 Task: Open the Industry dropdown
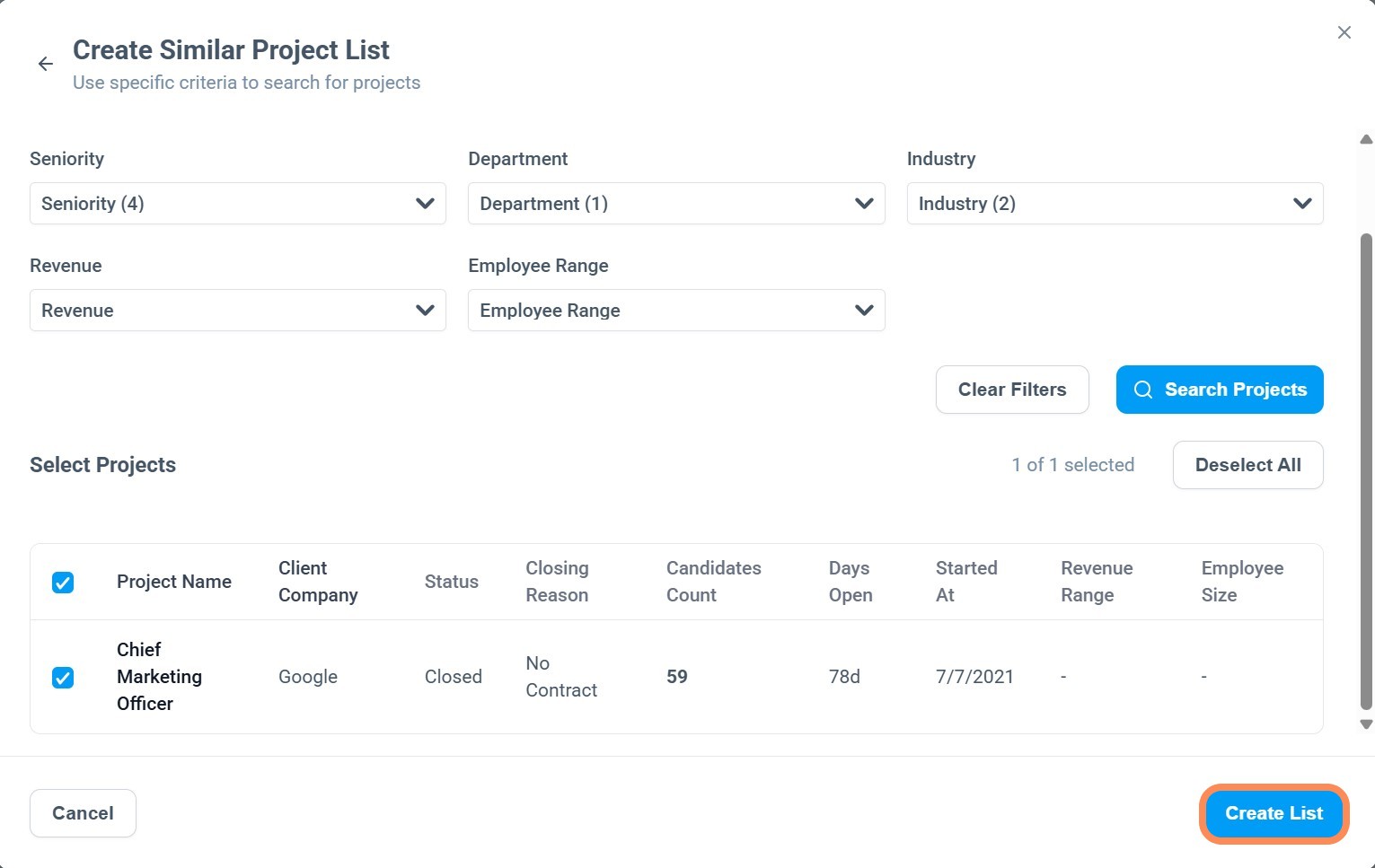point(1115,204)
